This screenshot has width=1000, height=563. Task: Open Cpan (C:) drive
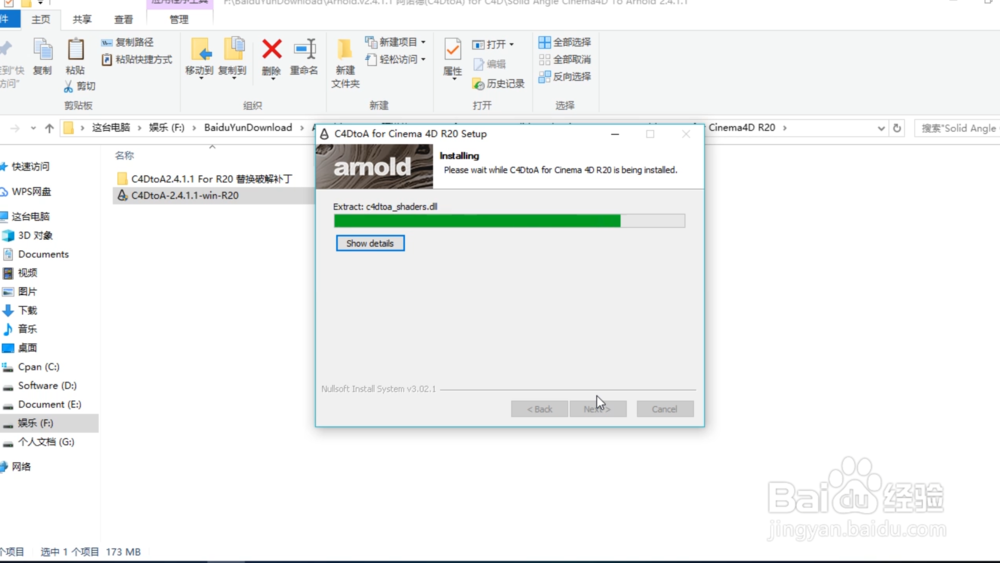38,367
